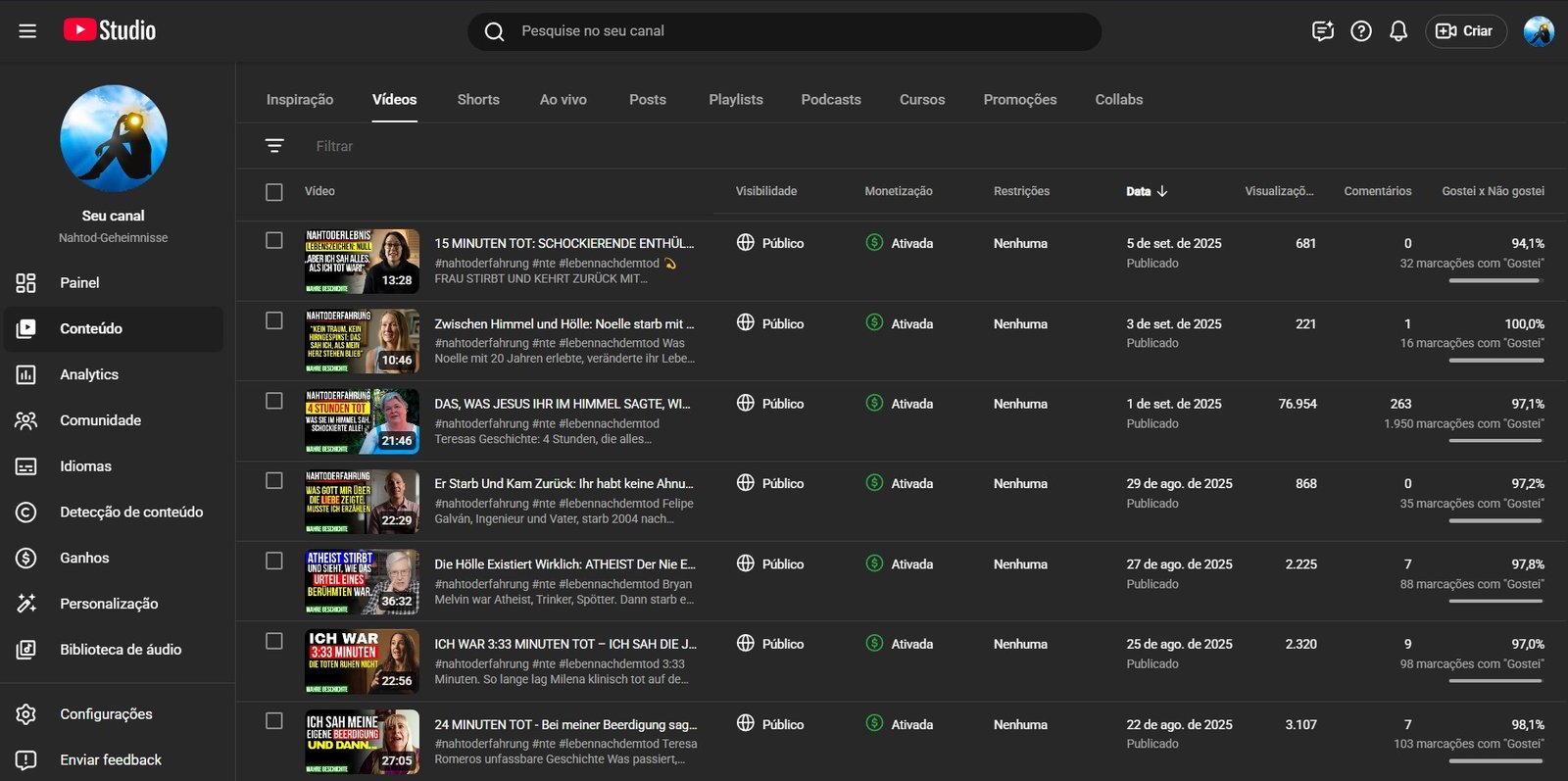
Task: Open the Criar create menu
Action: pos(1466,31)
